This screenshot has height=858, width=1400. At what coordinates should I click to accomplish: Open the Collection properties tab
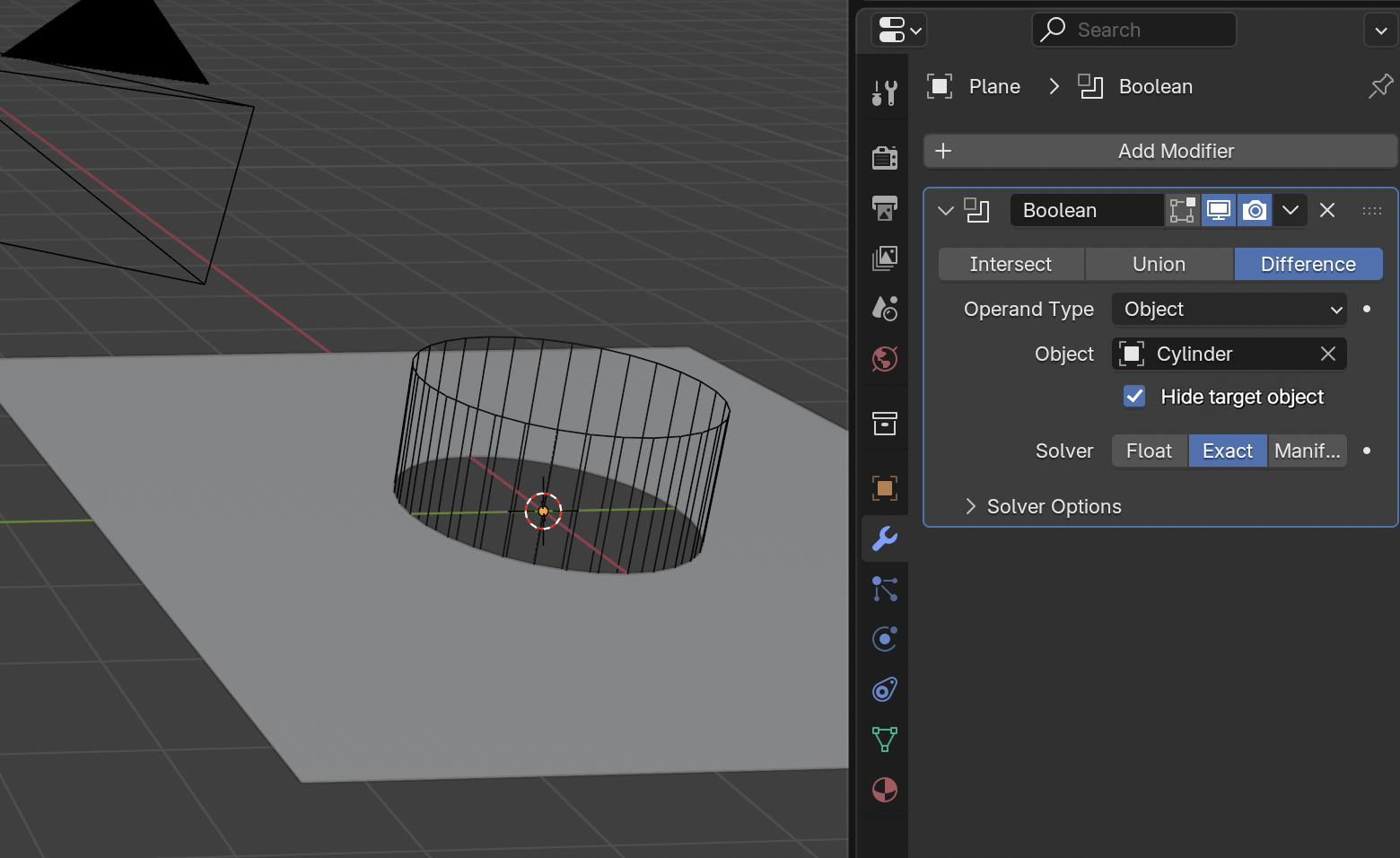click(x=884, y=424)
